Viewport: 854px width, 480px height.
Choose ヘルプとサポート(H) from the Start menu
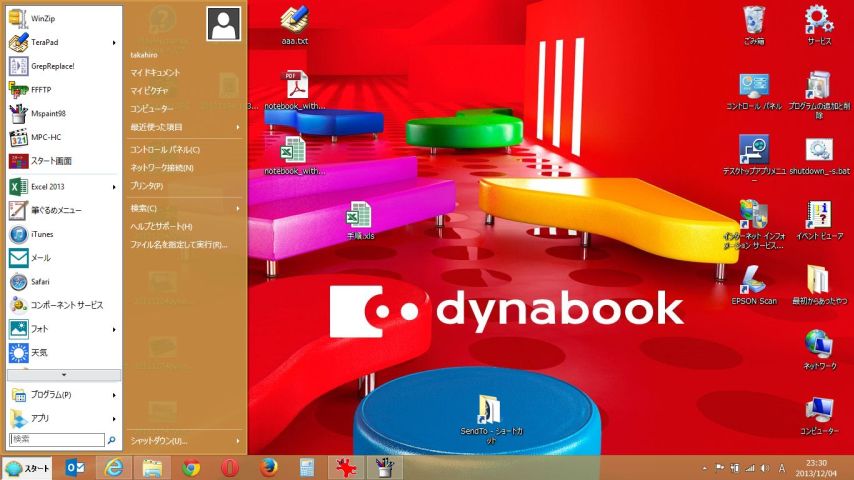tap(161, 226)
